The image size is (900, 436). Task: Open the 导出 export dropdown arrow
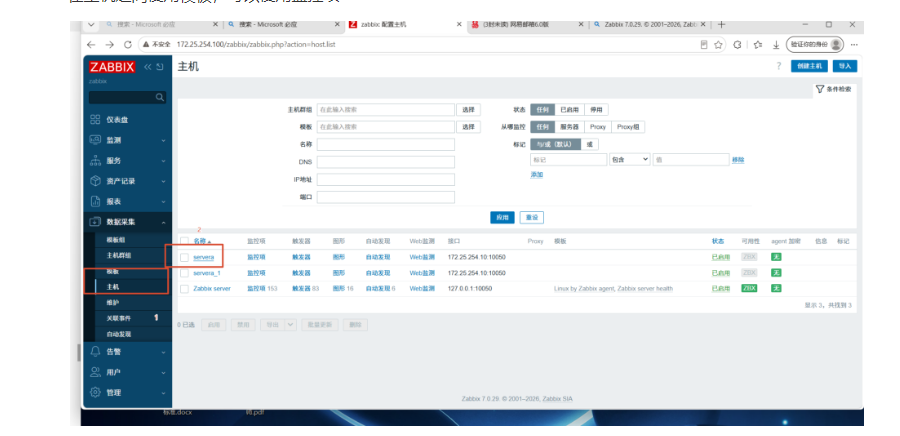coord(290,325)
